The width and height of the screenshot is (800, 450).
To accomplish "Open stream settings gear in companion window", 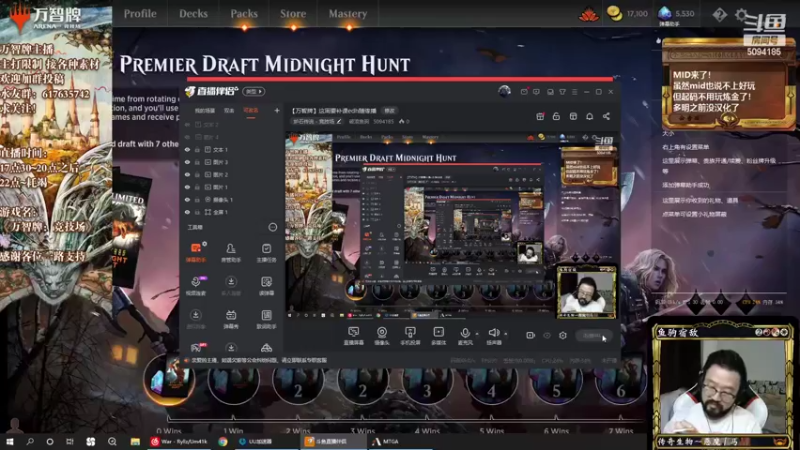I will click(x=563, y=335).
